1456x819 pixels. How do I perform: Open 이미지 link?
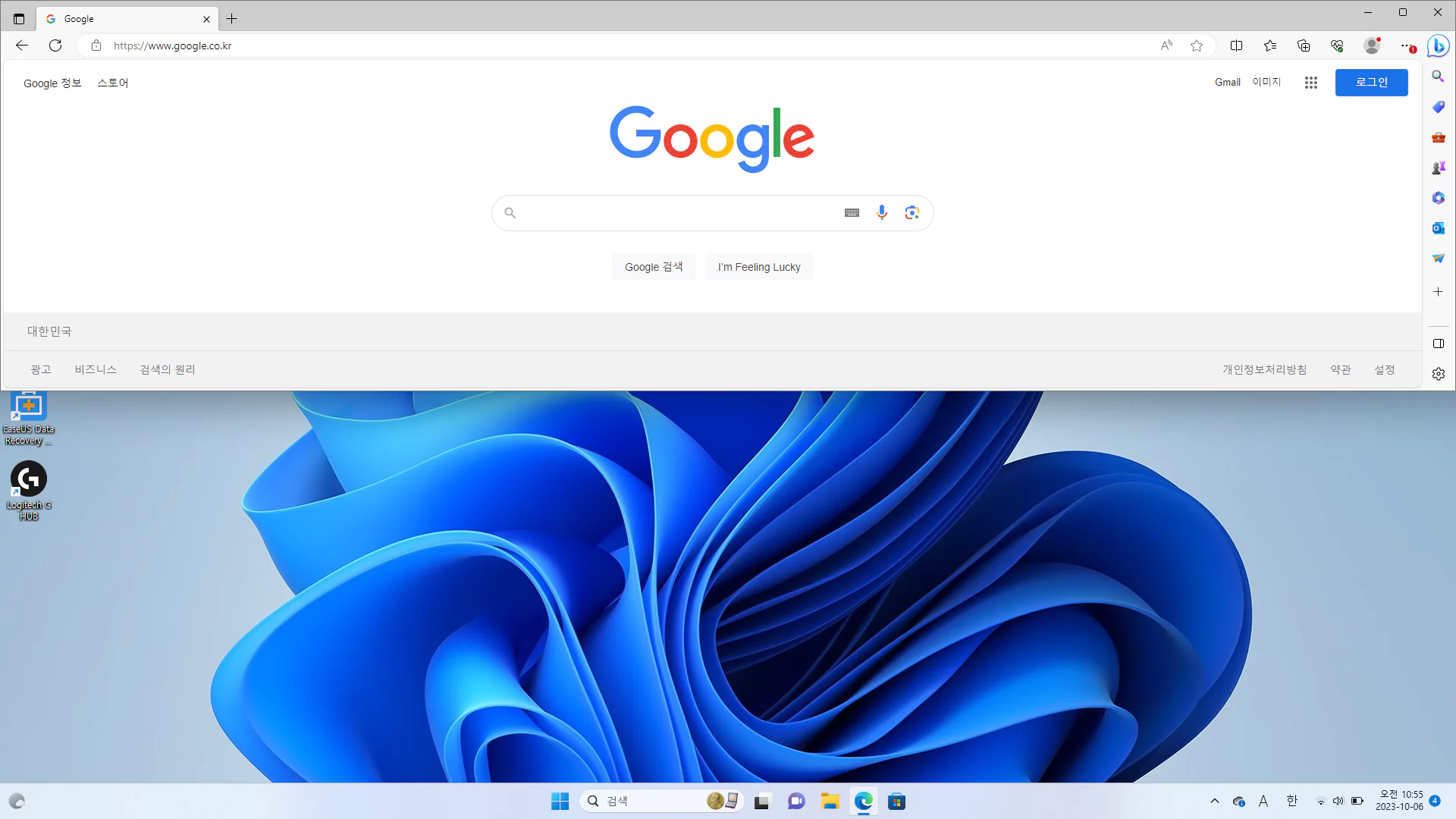[x=1266, y=82]
